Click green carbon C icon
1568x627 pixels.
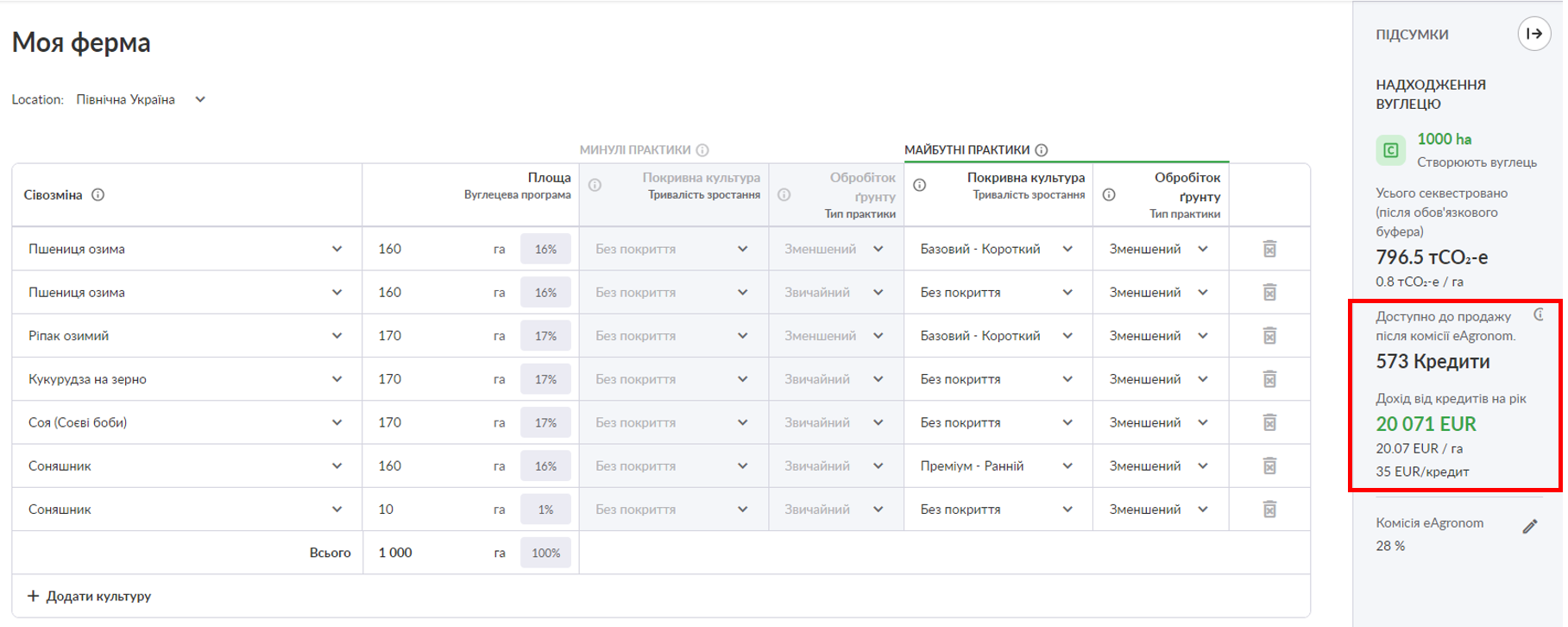click(1390, 150)
